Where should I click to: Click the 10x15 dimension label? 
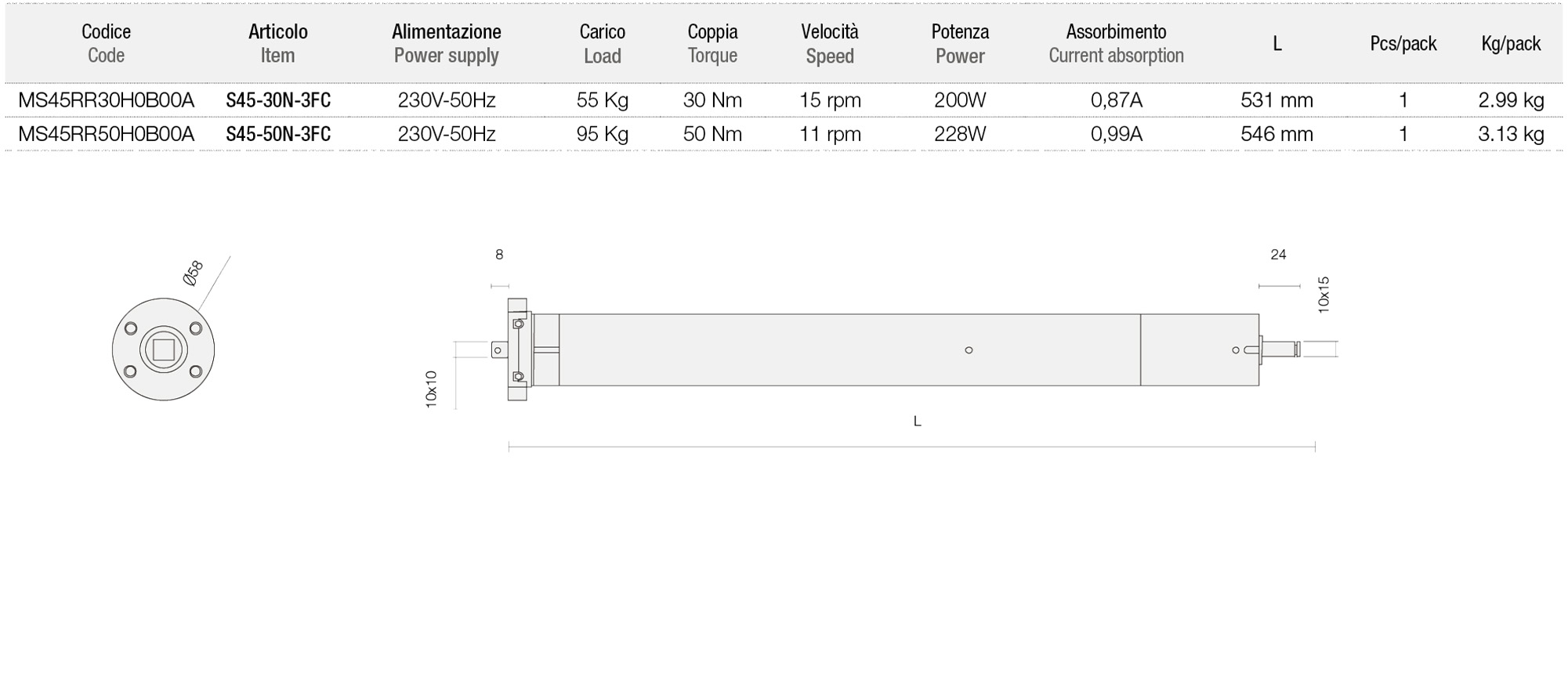(1324, 295)
